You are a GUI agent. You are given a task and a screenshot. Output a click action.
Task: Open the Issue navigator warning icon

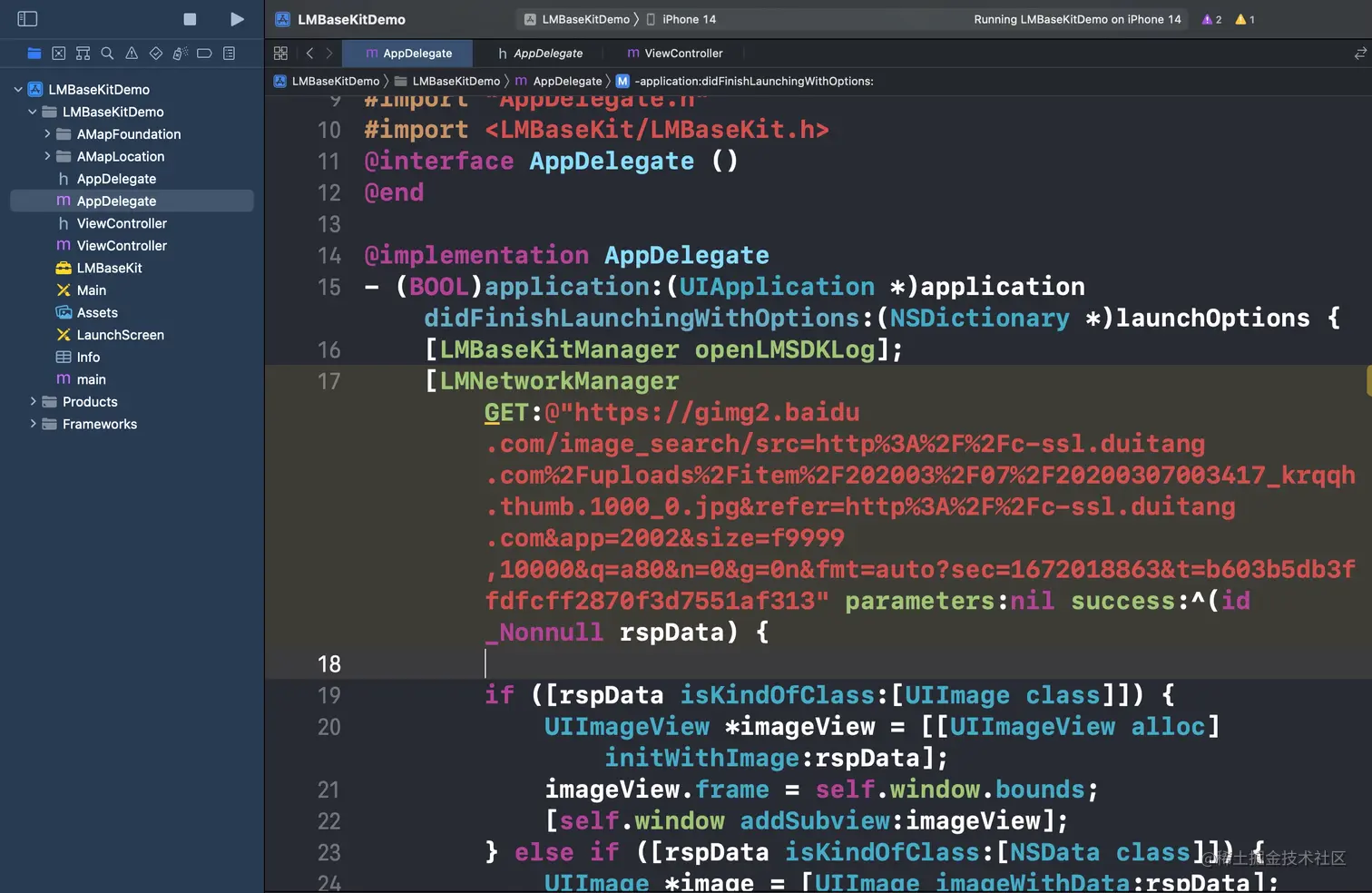pyautogui.click(x=132, y=54)
